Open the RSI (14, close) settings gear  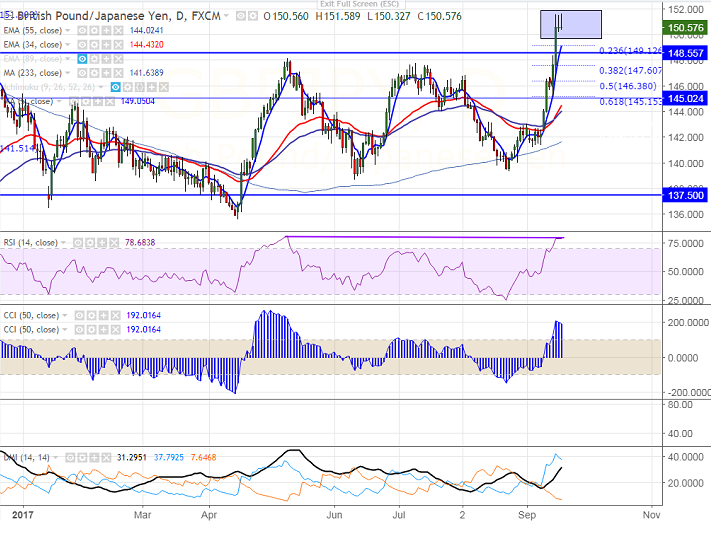pos(91,242)
